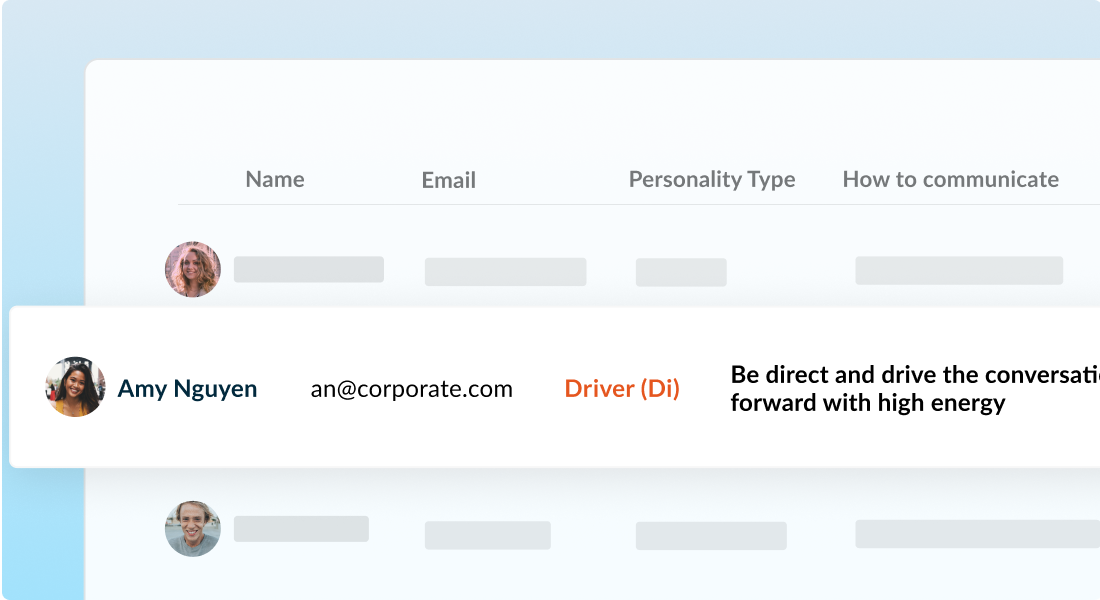Click bottom row's personality type placeholder

pyautogui.click(x=711, y=535)
